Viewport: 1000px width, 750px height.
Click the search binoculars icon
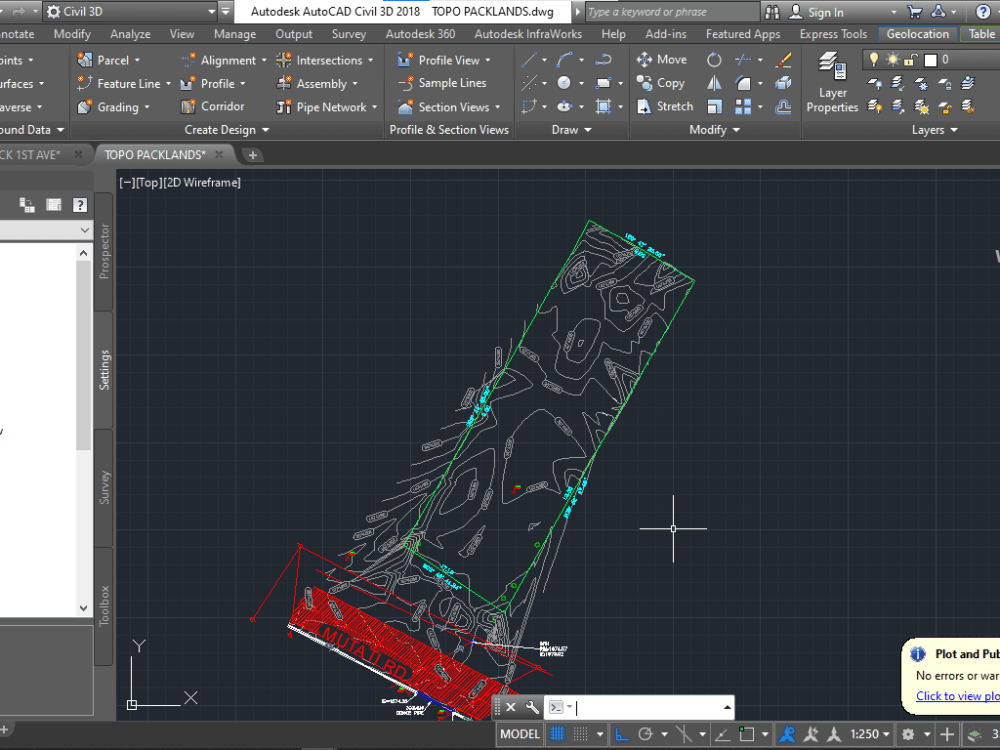click(x=772, y=11)
